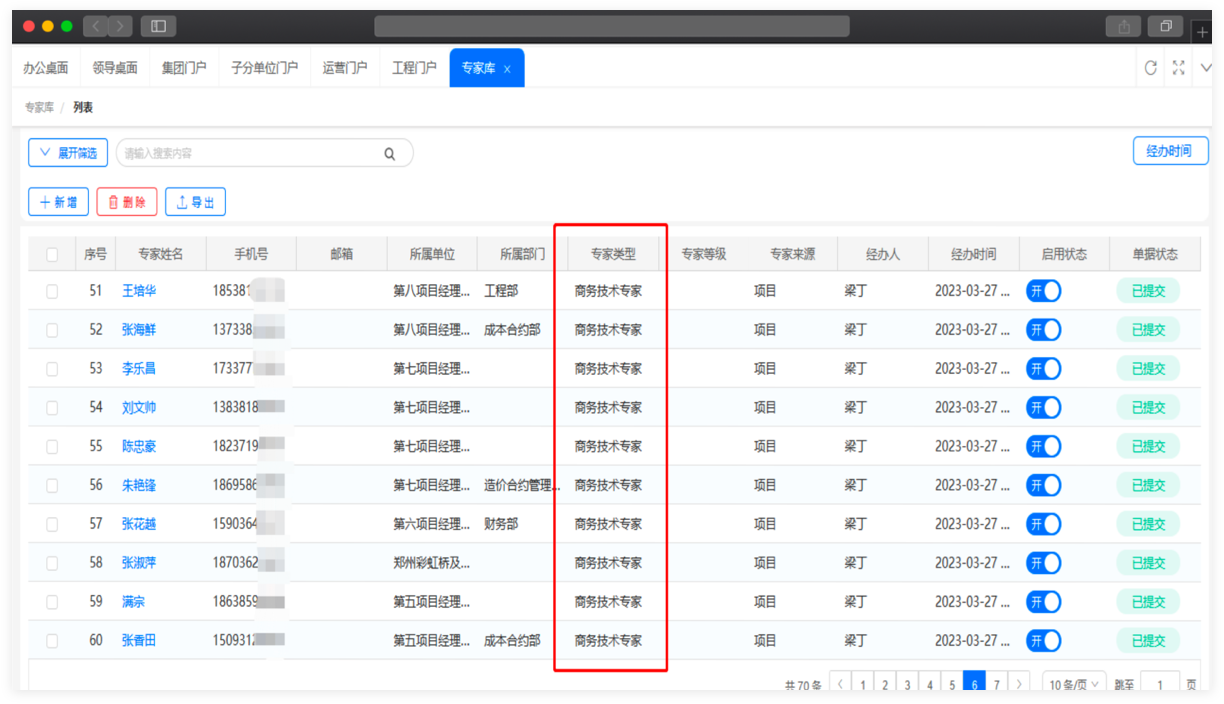Go to the next page arrow in pagination
This screenshot has width=1224, height=704.
(1019, 684)
